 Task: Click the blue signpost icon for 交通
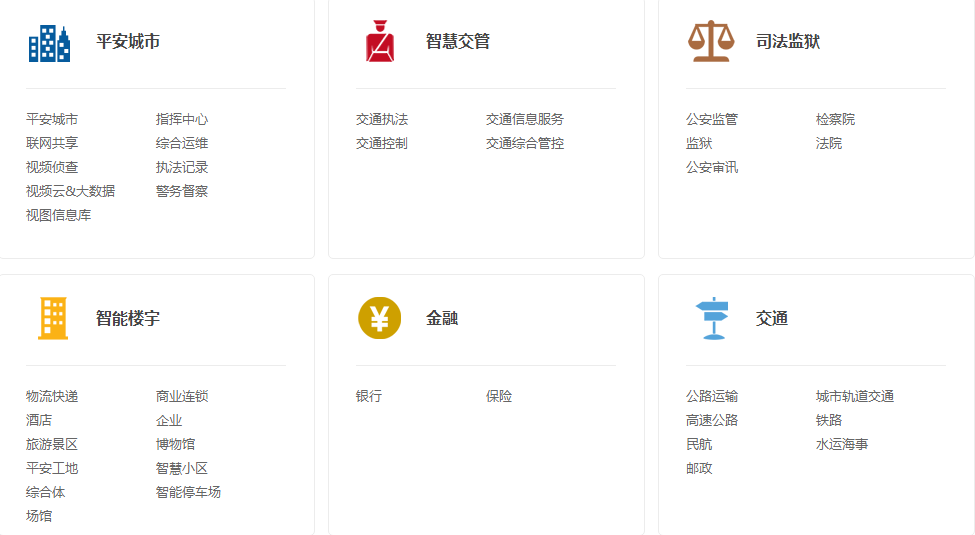coord(712,318)
